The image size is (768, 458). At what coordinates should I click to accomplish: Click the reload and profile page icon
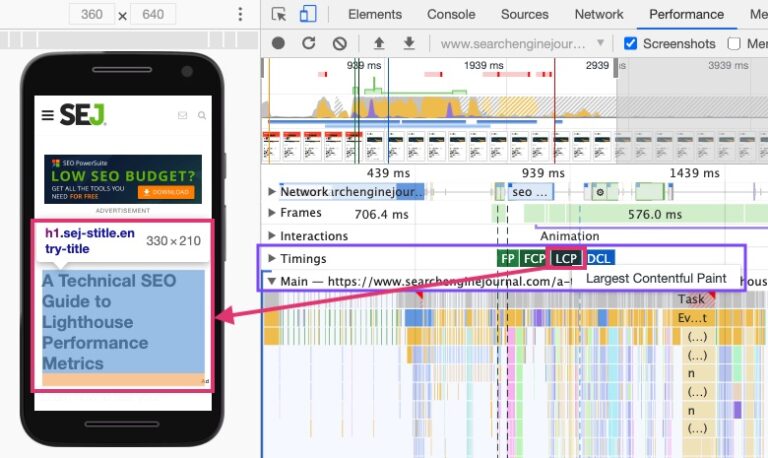point(309,43)
